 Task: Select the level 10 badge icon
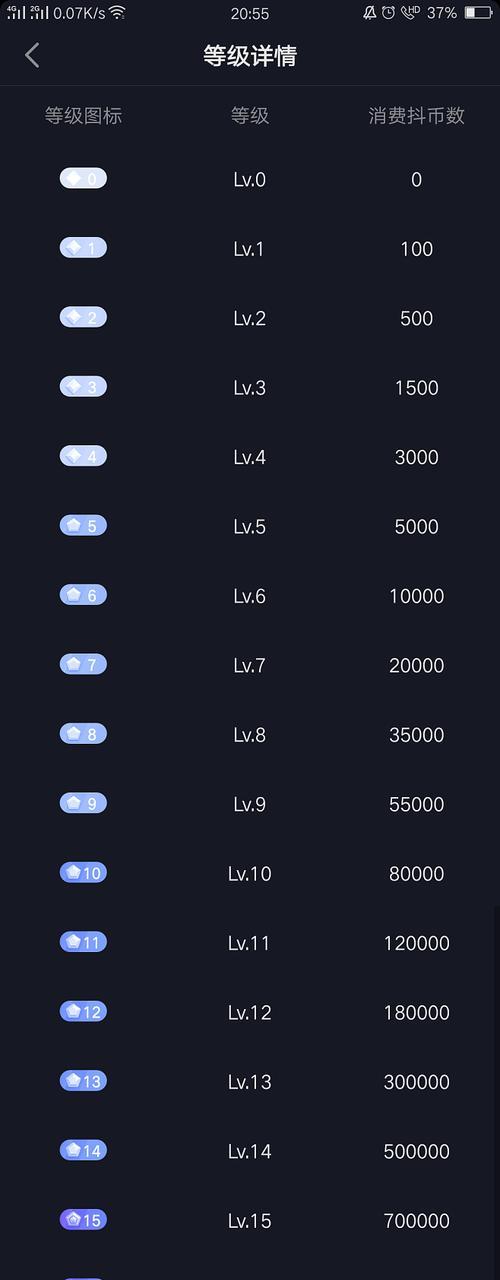tap(83, 873)
